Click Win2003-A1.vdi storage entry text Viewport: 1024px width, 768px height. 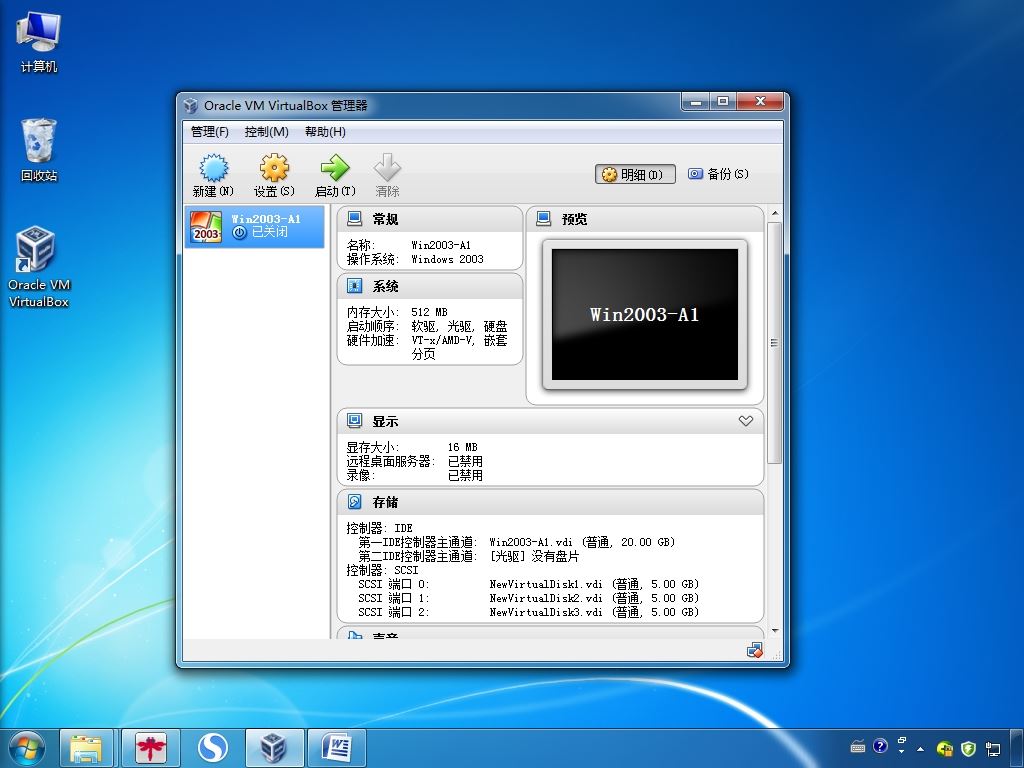tap(582, 542)
